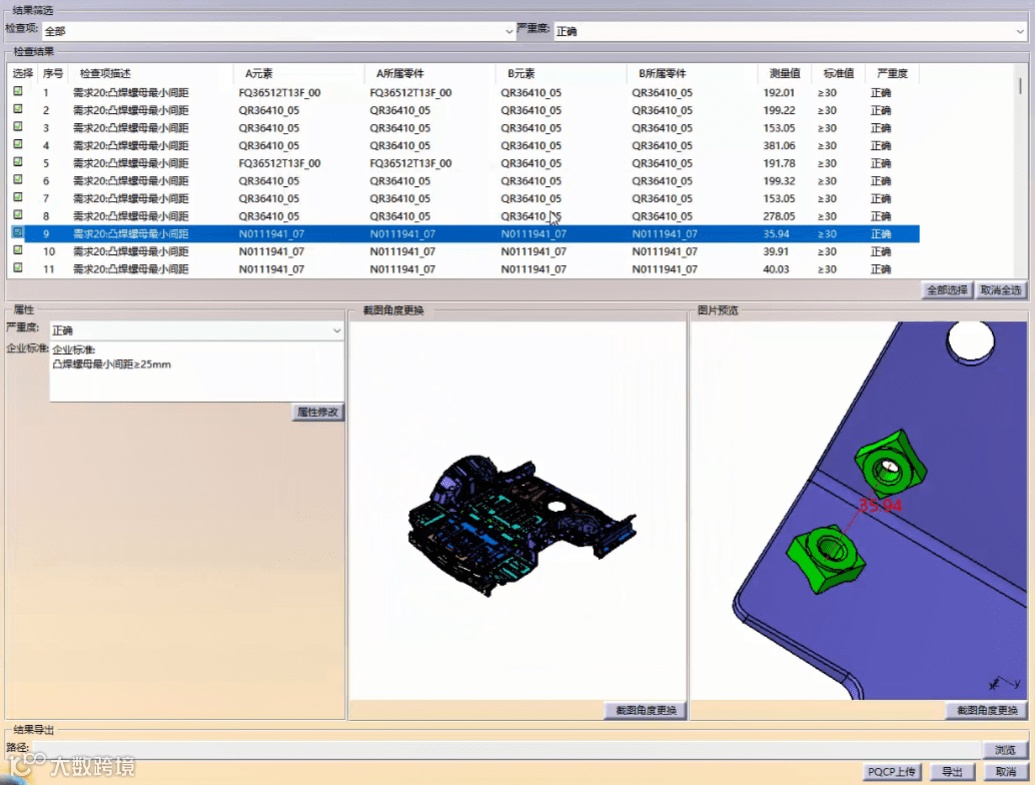Toggle checkbox for row 7
The image size is (1035, 785).
coord(18,197)
